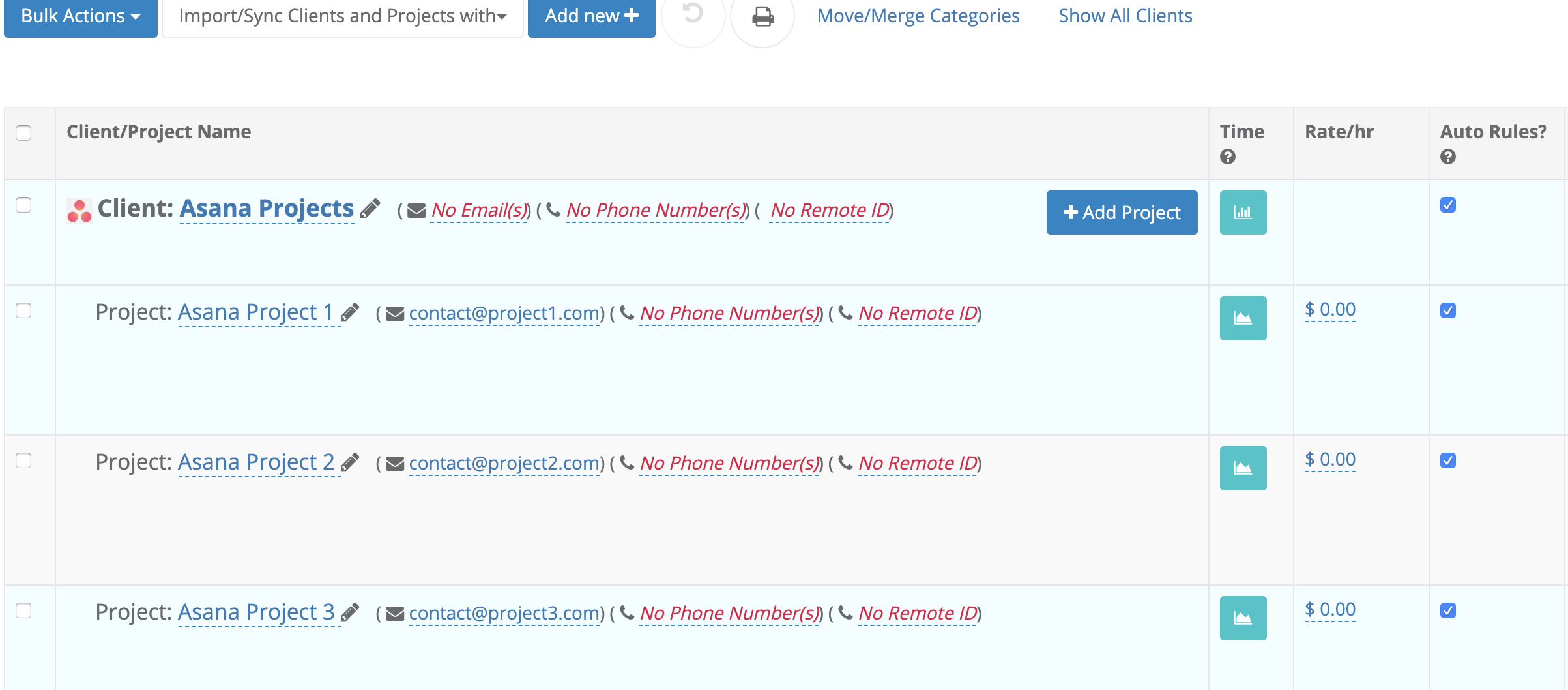Click phone icon before Asana Project 2 remote ID

[845, 463]
